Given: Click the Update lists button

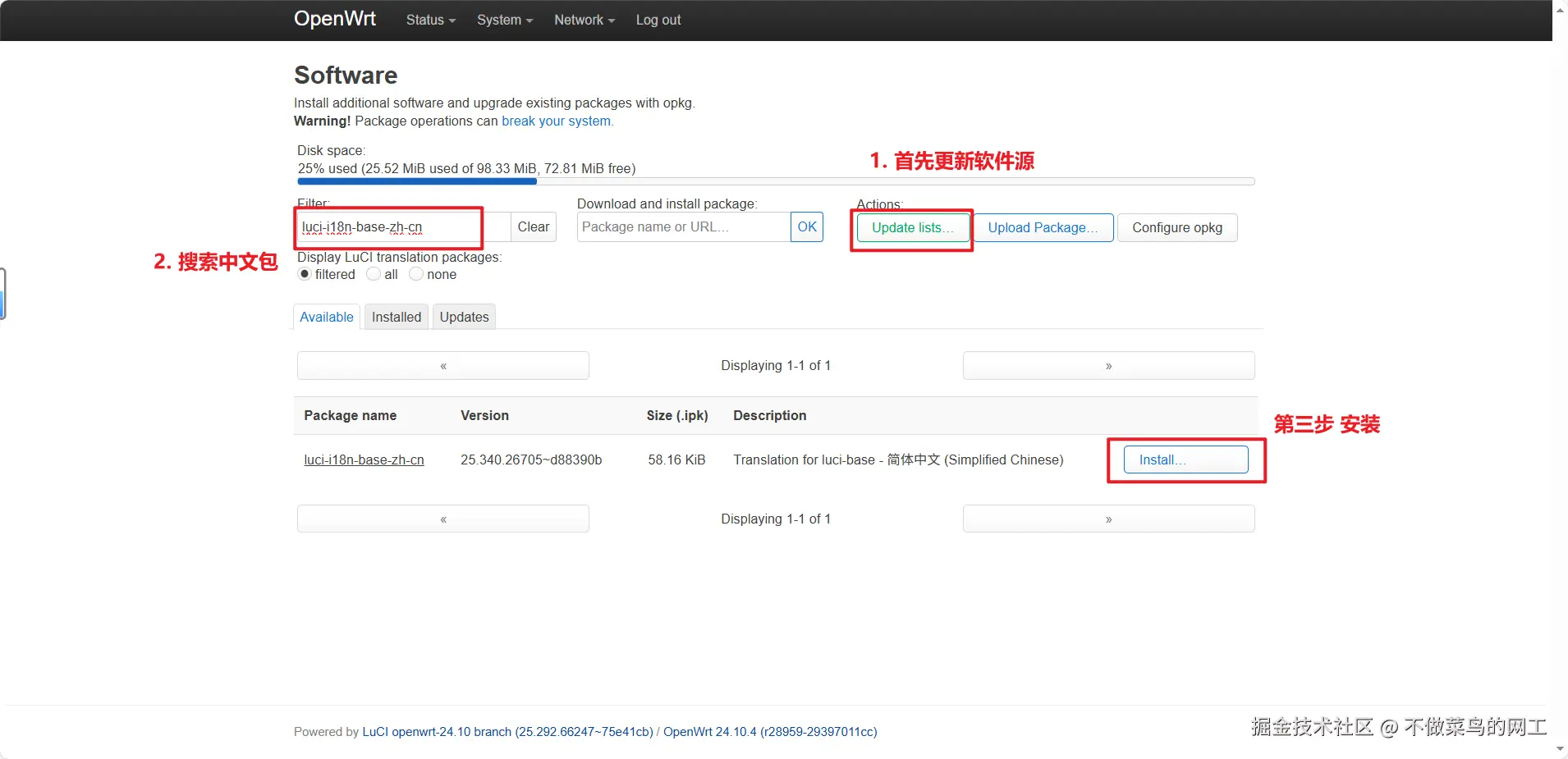Looking at the screenshot, I should 913,228.
